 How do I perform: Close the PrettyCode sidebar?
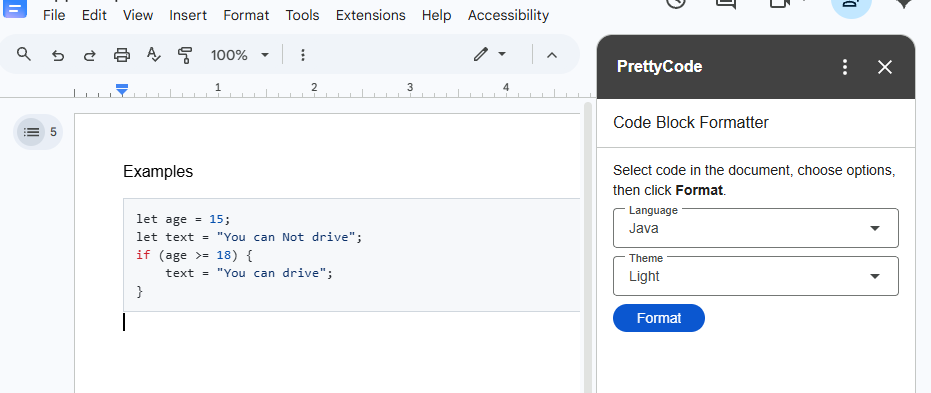tap(885, 67)
